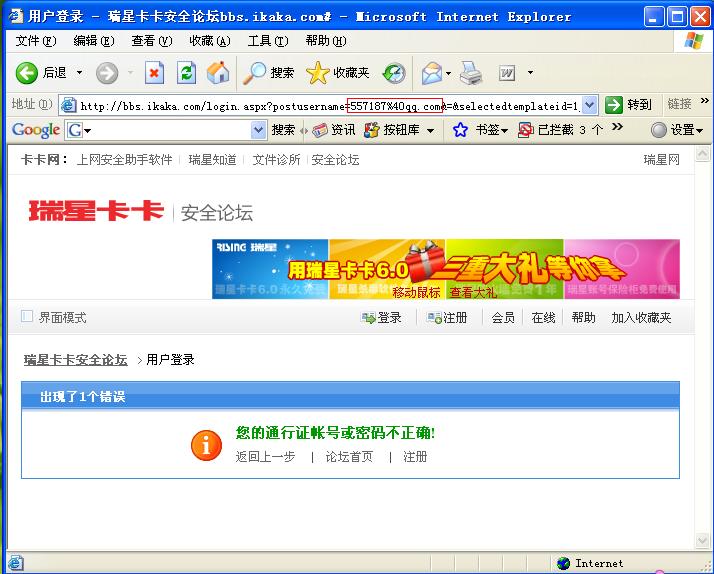Click the orange info icon in the error box
The height and width of the screenshot is (574, 714).
tap(206, 445)
